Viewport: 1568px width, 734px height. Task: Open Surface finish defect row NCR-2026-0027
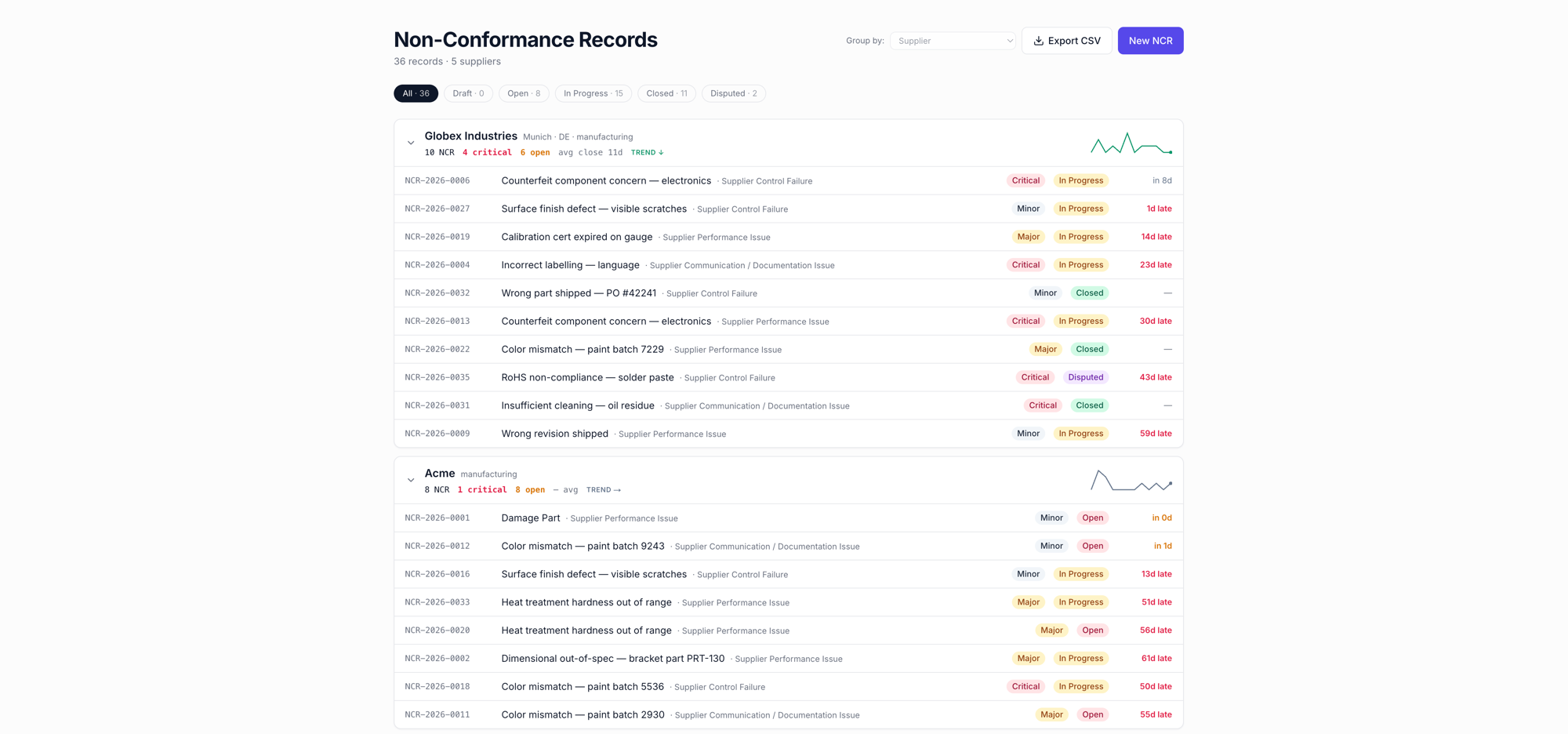[x=788, y=209]
